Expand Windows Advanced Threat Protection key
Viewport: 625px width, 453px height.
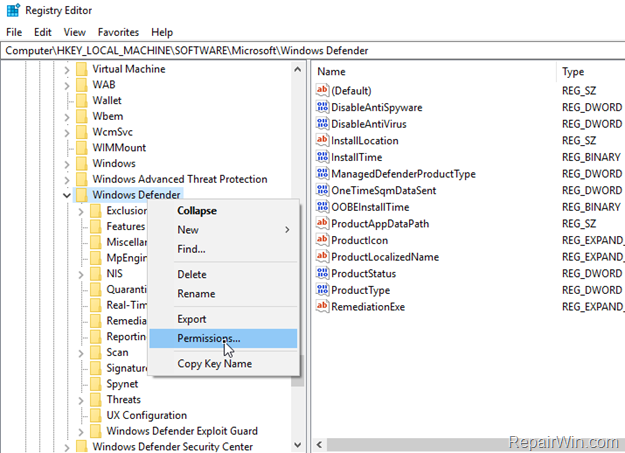[67, 180]
